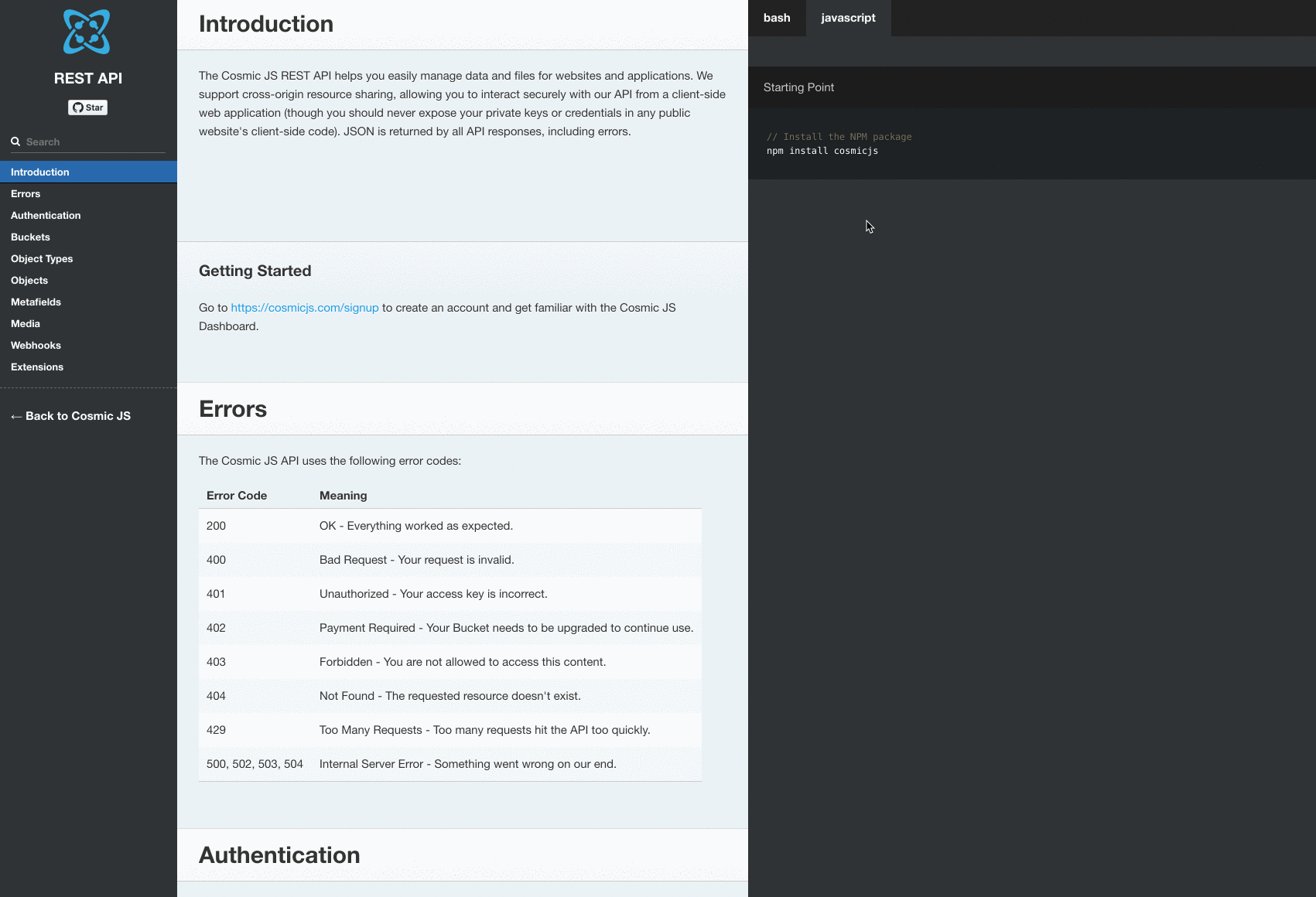Click the Starting Point label
The width and height of the screenshot is (1316, 897).
pyautogui.click(x=798, y=87)
